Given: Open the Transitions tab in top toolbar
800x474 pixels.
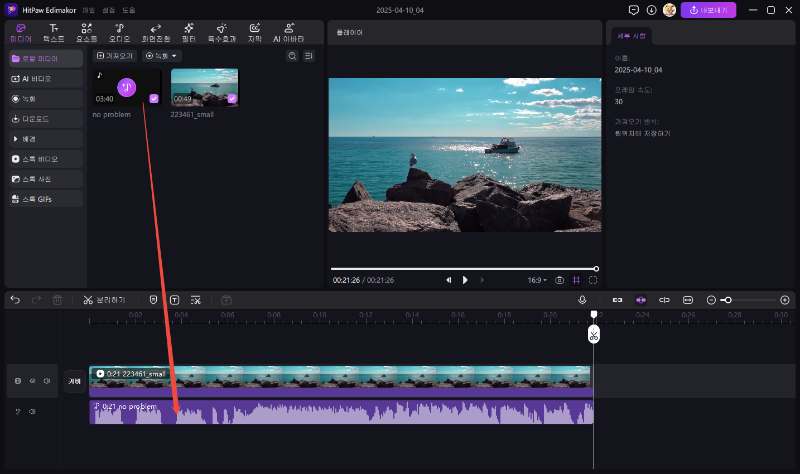Looking at the screenshot, I should click(156, 33).
